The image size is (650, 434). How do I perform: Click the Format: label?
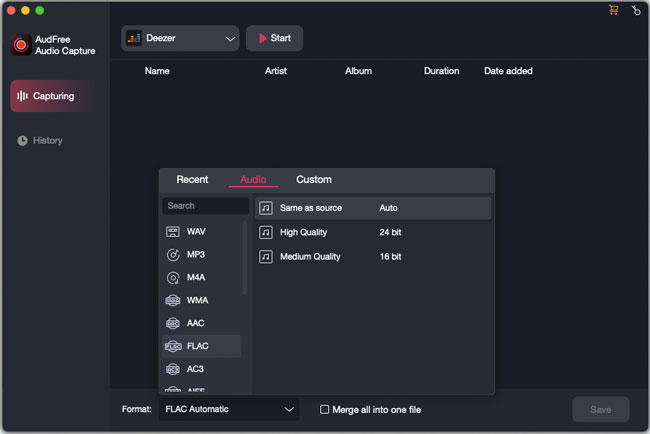click(137, 409)
